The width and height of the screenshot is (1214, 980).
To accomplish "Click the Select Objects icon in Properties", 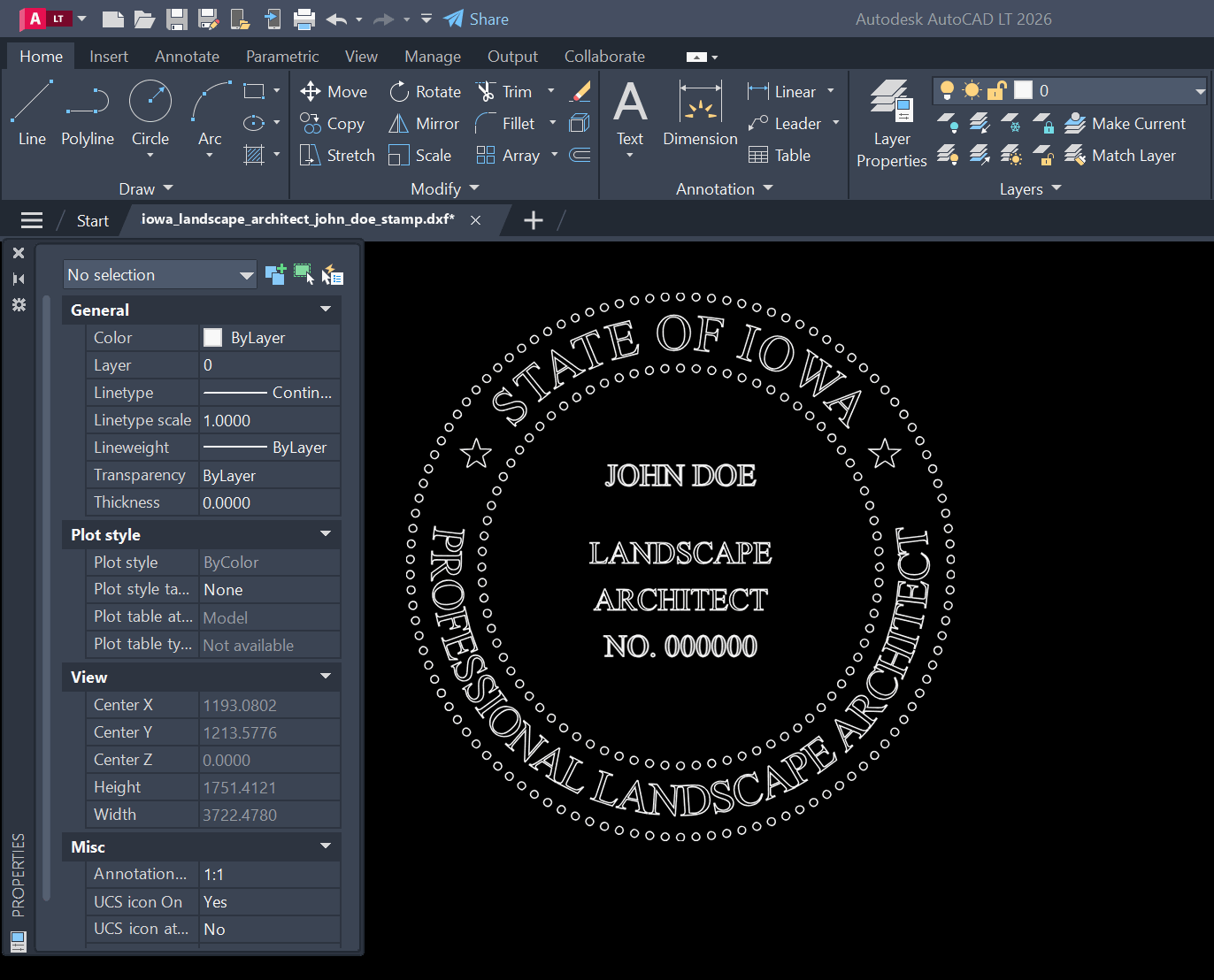I will pyautogui.click(x=303, y=274).
